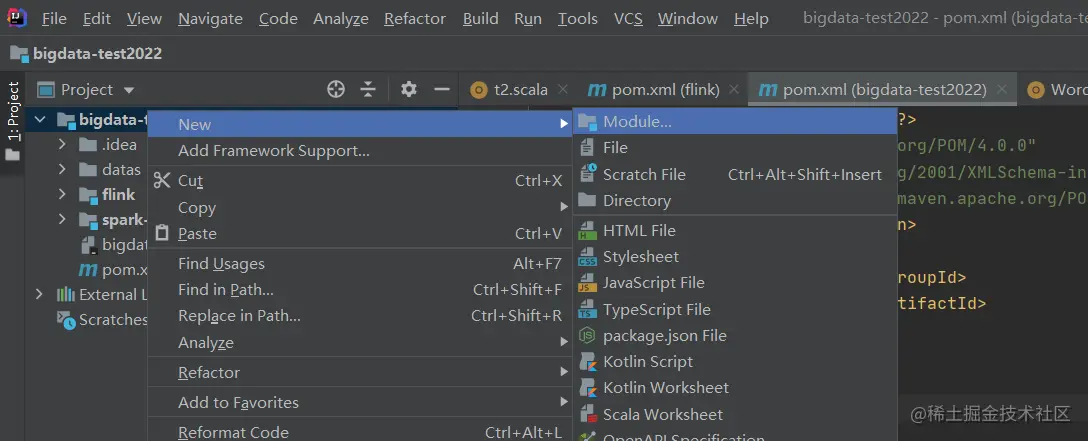This screenshot has height=441, width=1088.
Task: Close the pom.xml (flink) tab
Action: [x=734, y=89]
